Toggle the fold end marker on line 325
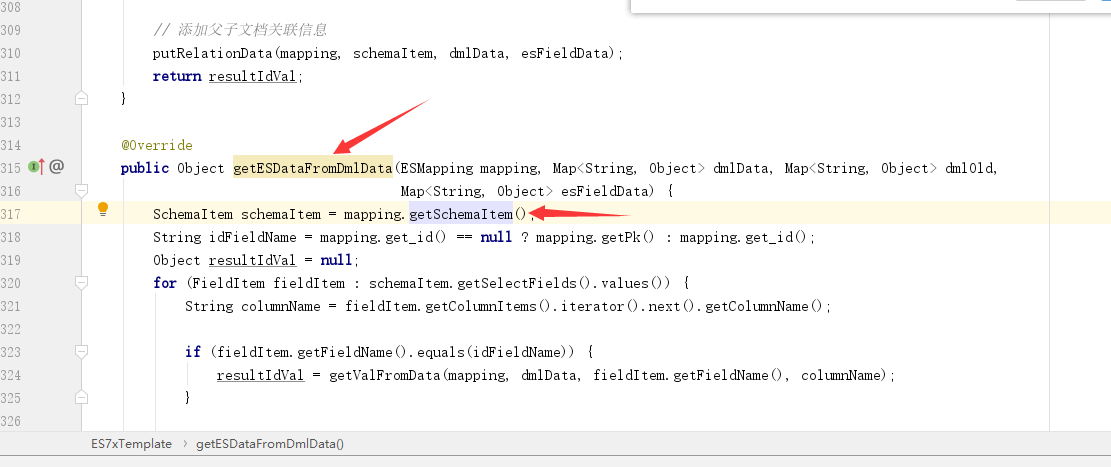This screenshot has height=467, width=1111. (81, 397)
